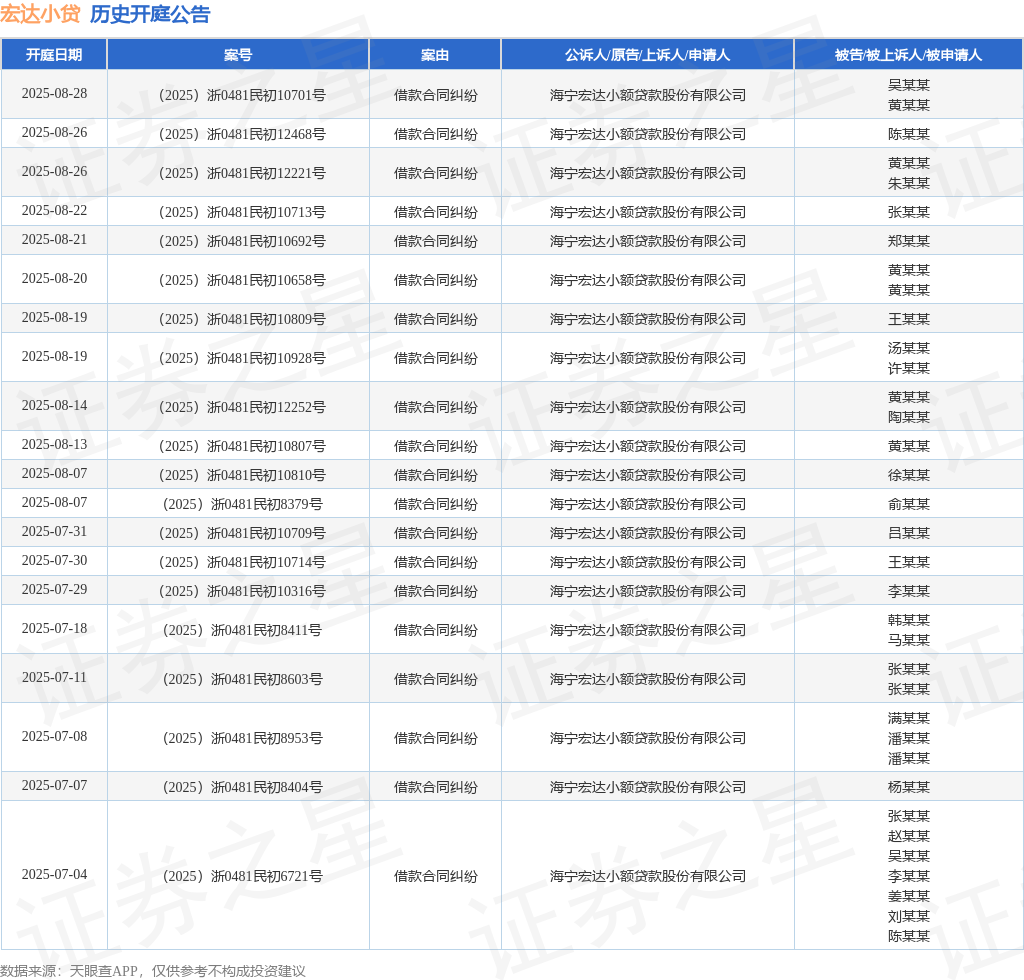
Task: Select date cell 2025-08-21
Action: pyautogui.click(x=54, y=240)
